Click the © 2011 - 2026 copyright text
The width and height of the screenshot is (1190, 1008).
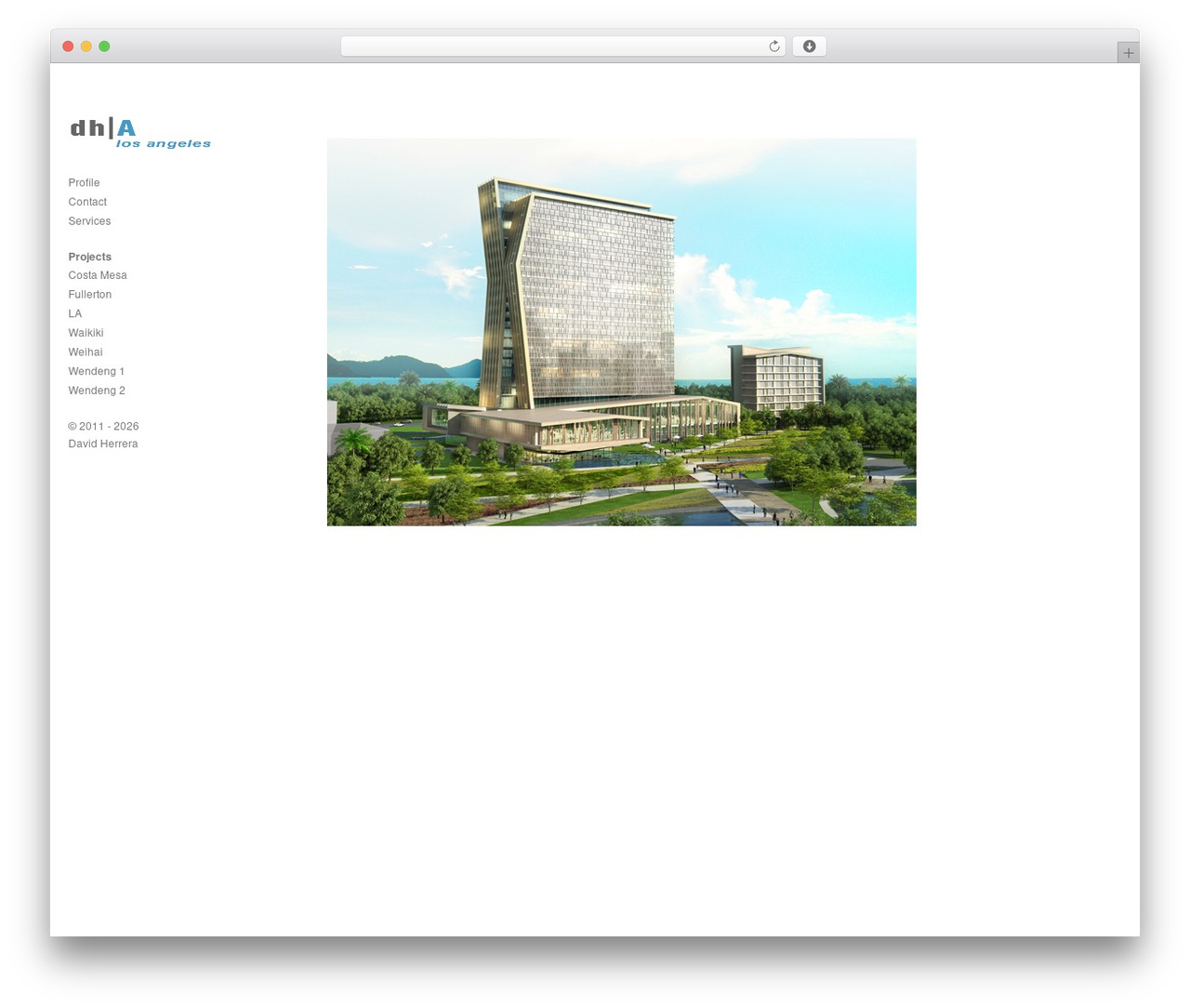(x=103, y=427)
